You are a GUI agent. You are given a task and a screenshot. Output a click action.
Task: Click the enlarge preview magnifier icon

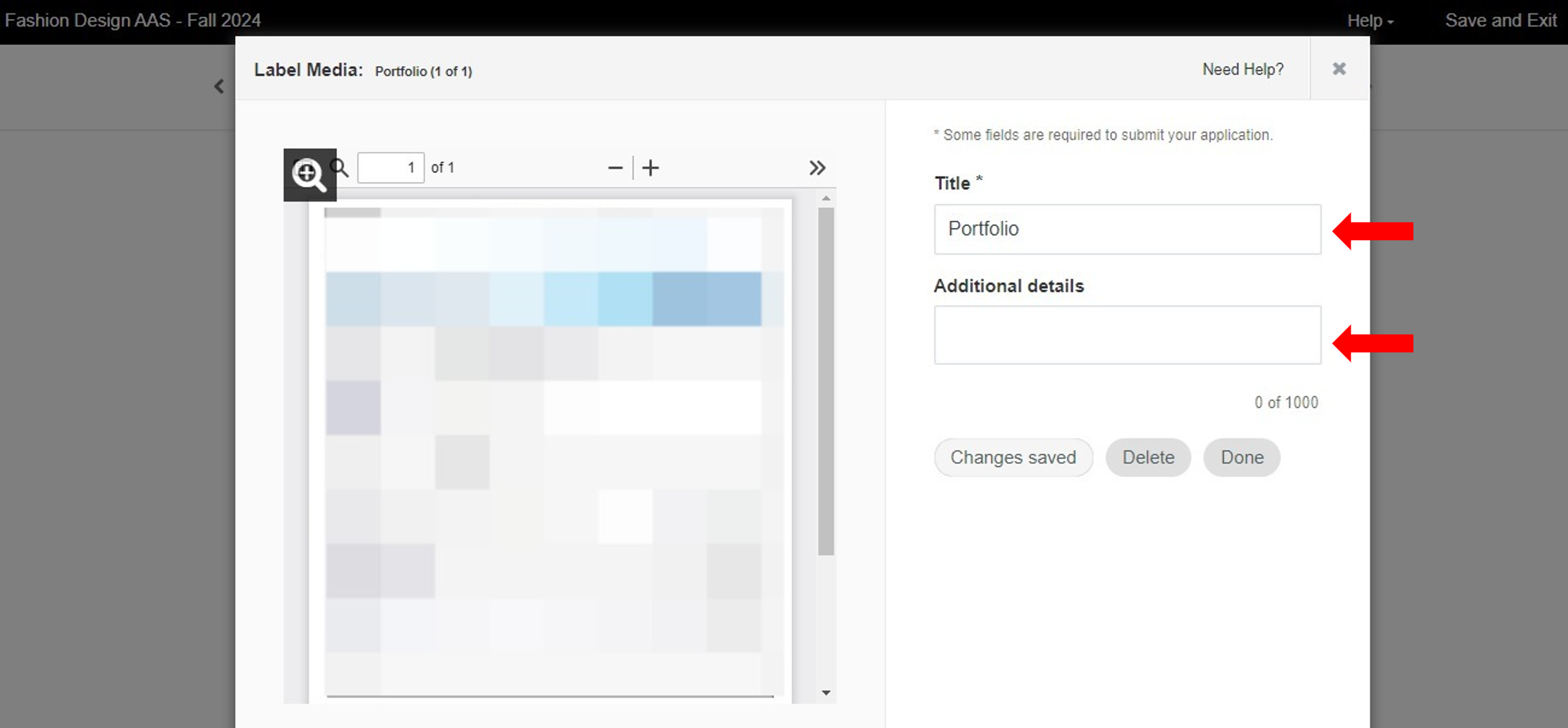pos(309,175)
